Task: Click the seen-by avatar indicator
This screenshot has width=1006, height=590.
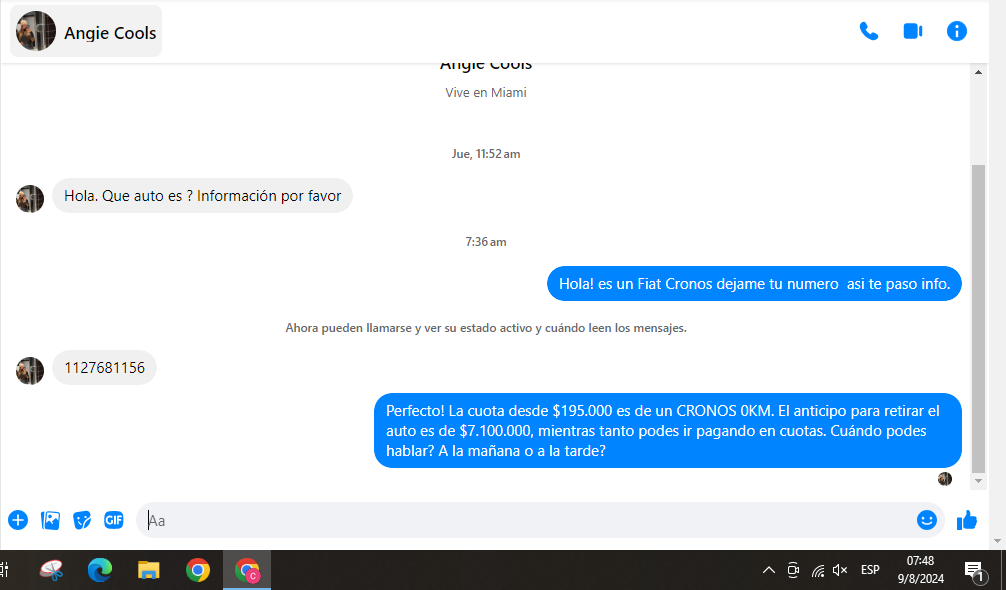Action: (x=944, y=478)
